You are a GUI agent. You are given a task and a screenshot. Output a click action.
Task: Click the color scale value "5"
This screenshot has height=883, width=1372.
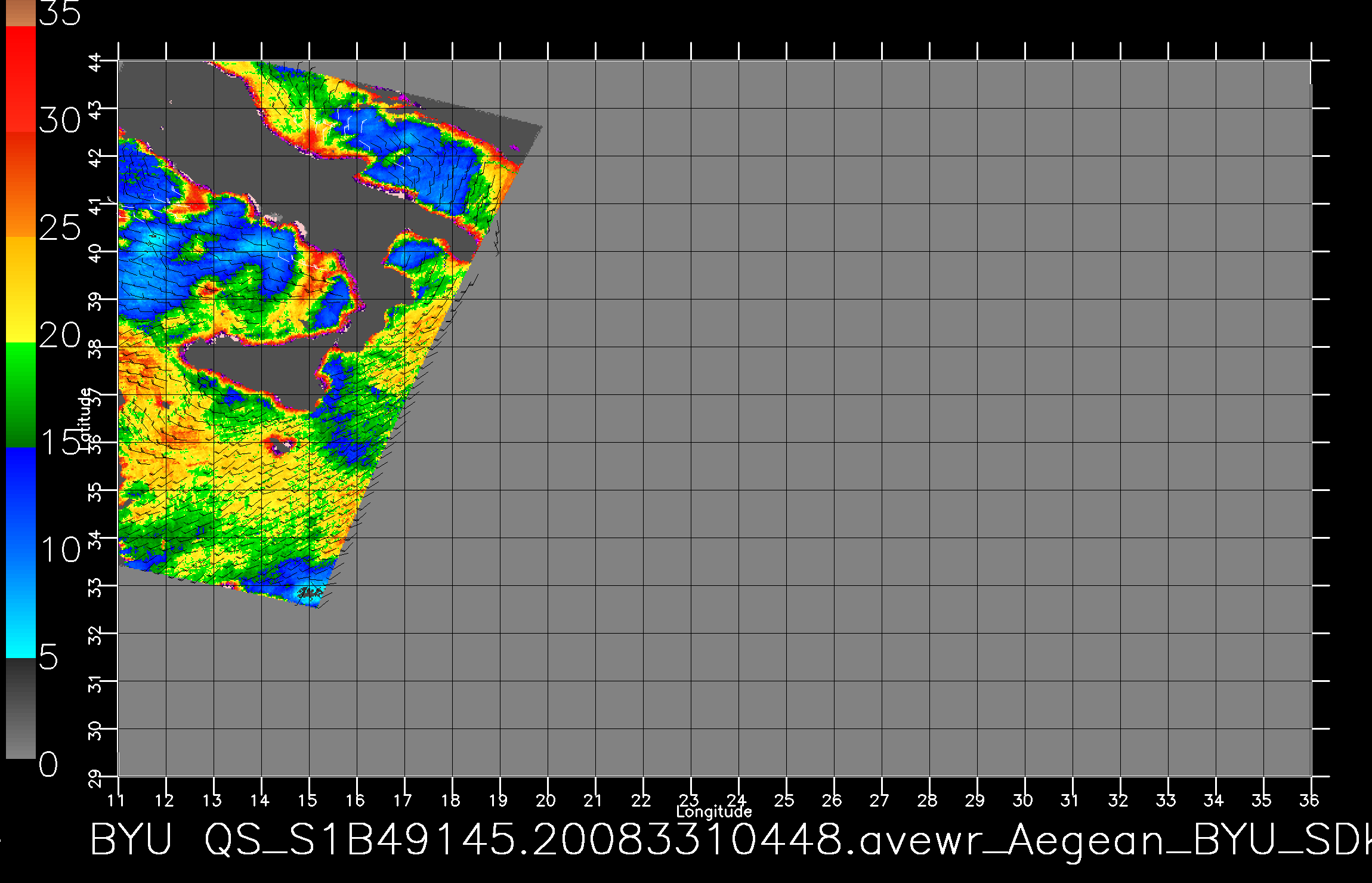(x=48, y=657)
